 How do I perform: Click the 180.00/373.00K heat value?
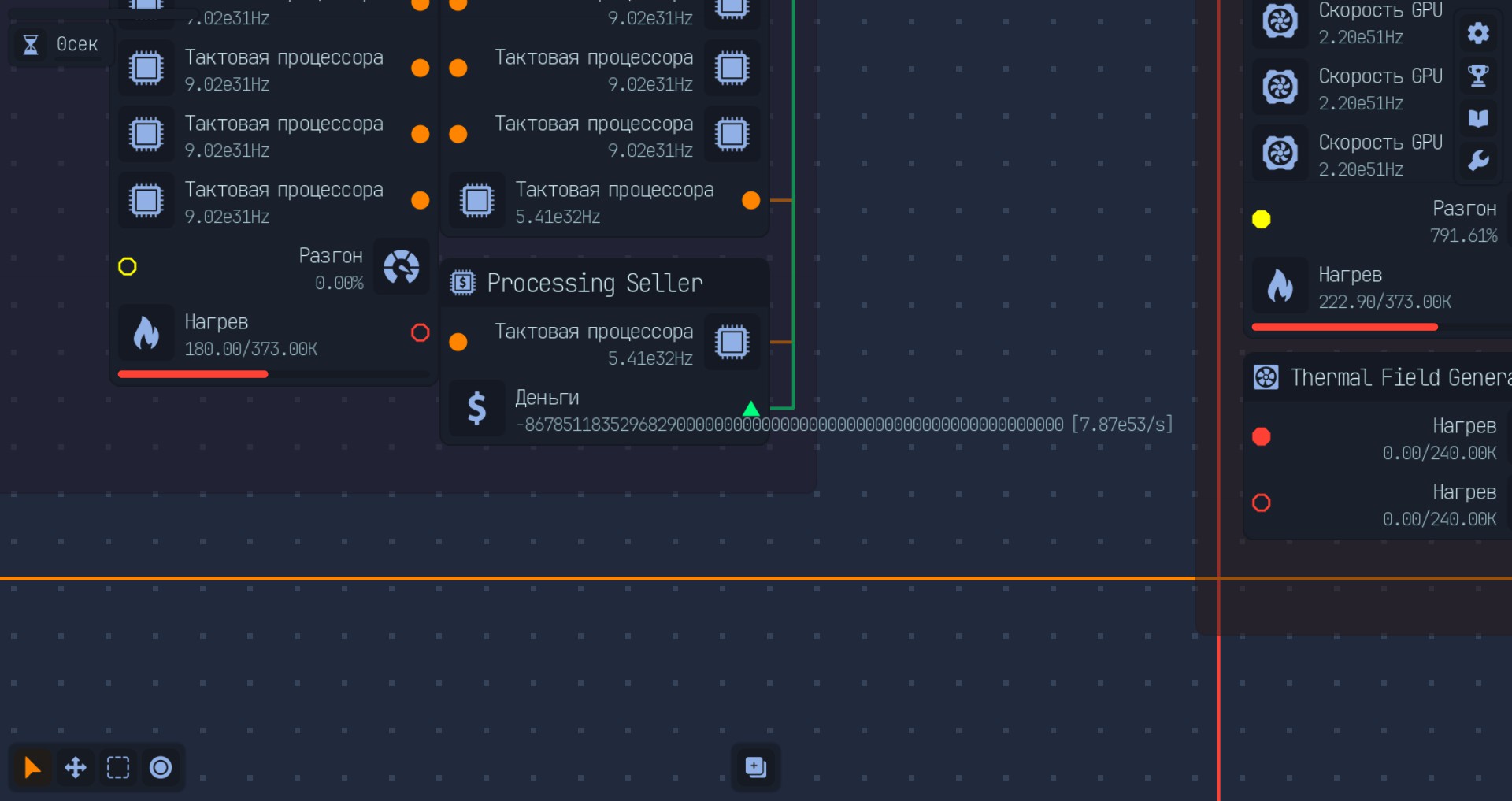(x=251, y=349)
